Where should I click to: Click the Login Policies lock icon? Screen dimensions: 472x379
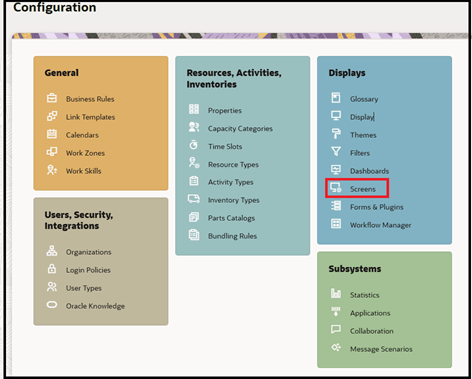tap(52, 269)
